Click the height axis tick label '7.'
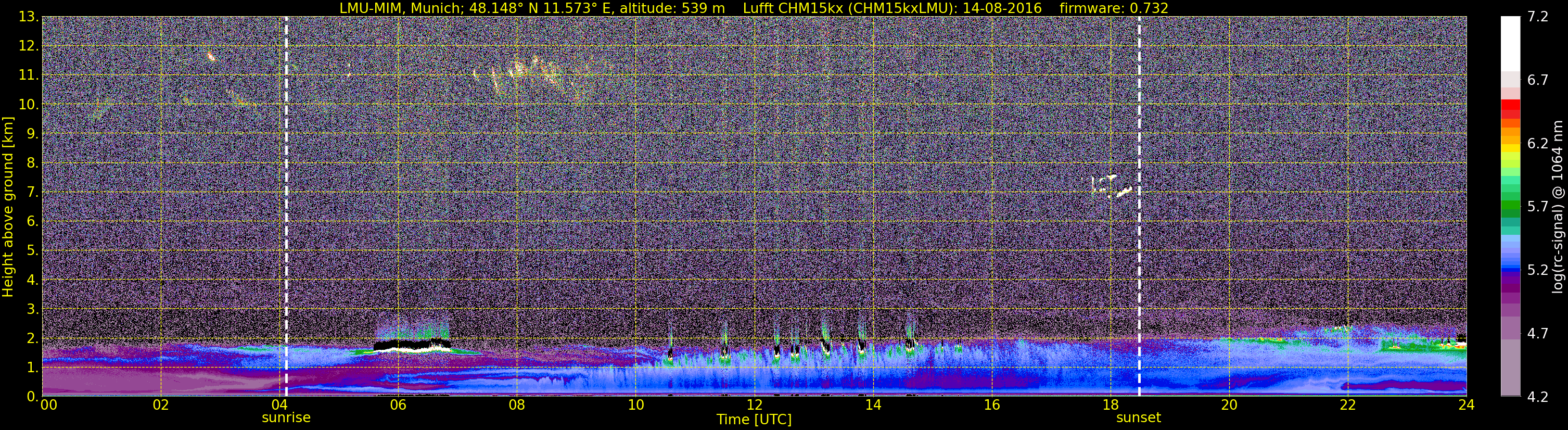Image resolution: width=1568 pixels, height=430 pixels. click(32, 192)
